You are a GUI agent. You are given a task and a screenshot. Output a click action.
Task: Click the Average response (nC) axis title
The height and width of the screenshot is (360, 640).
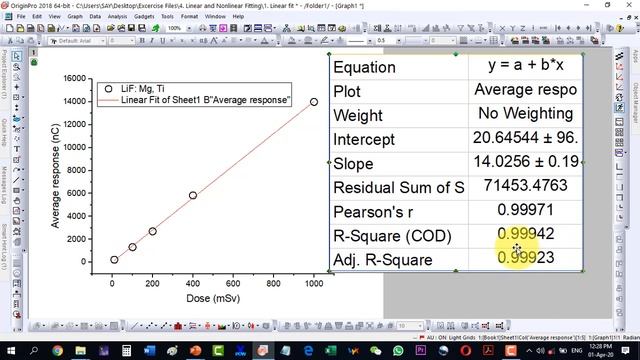click(x=55, y=176)
